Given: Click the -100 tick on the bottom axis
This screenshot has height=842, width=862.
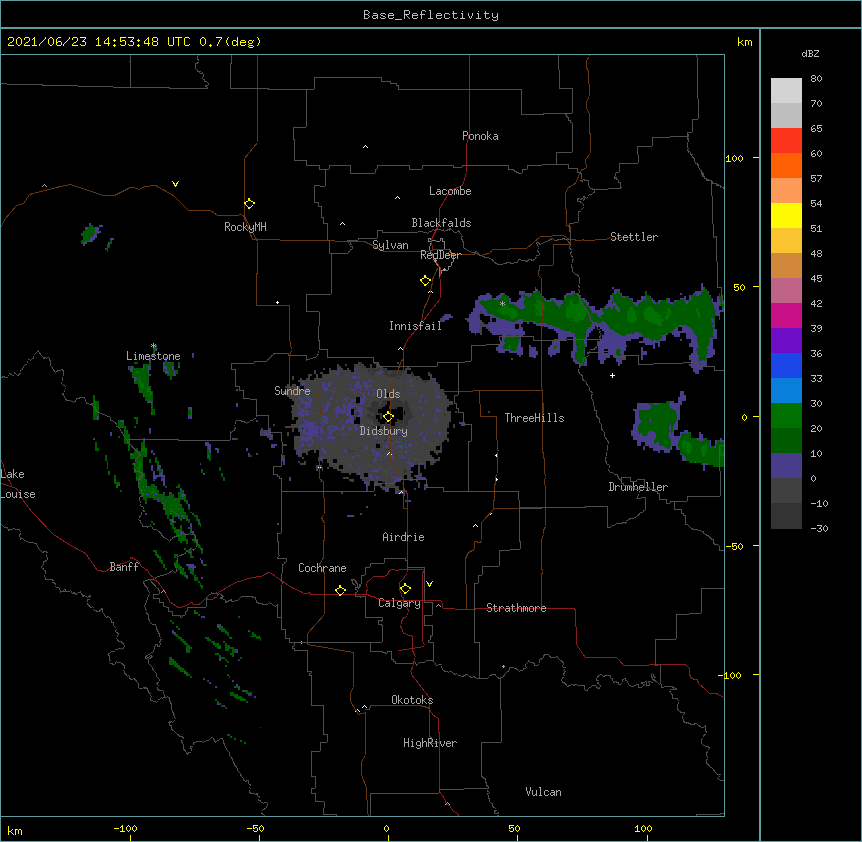Looking at the screenshot, I should [x=125, y=828].
